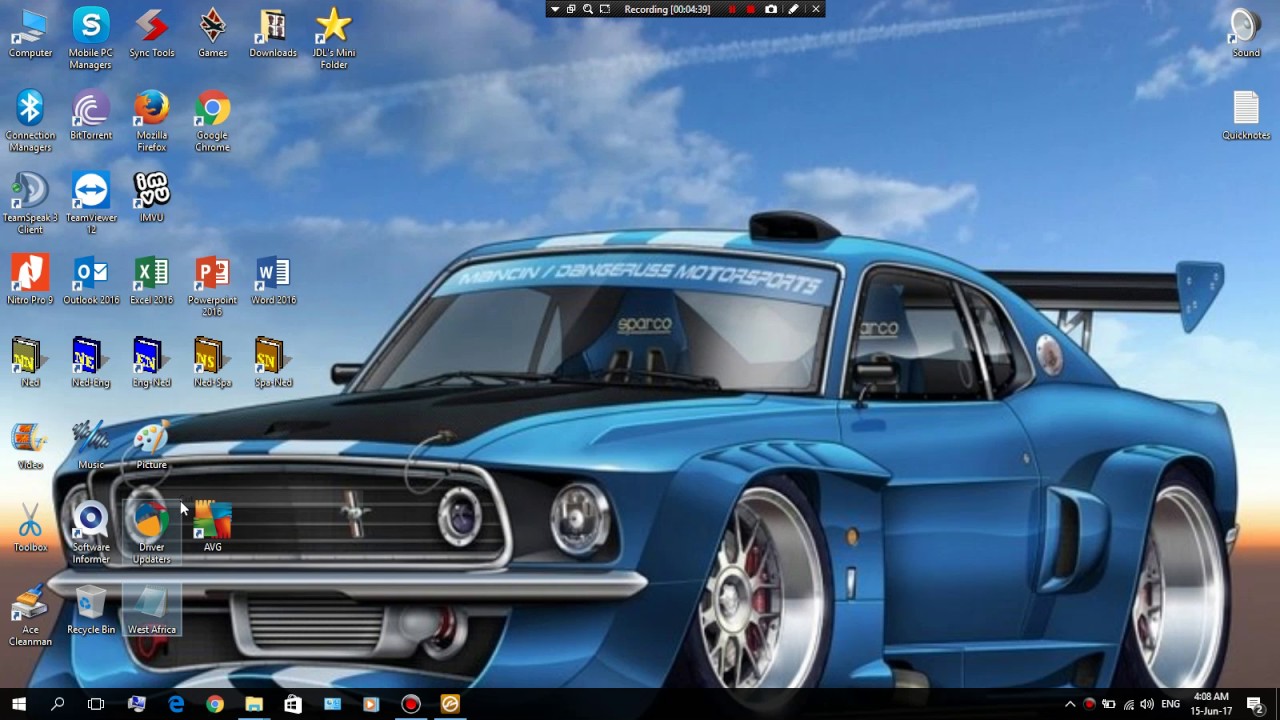Select the Quicknotes document icon
This screenshot has width=1280, height=720.
[x=1246, y=115]
